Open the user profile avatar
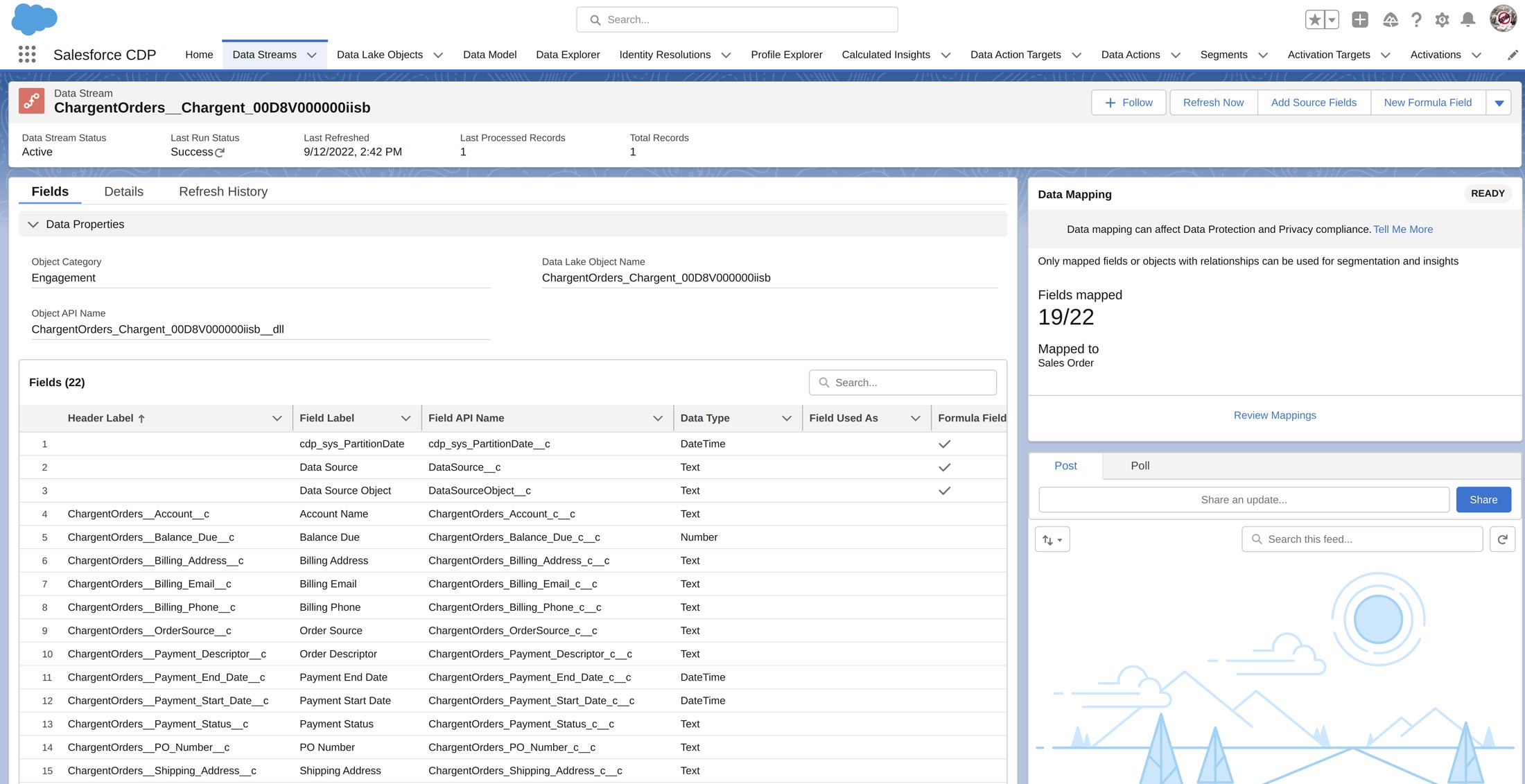This screenshot has height=784, width=1525. pos(1503,19)
